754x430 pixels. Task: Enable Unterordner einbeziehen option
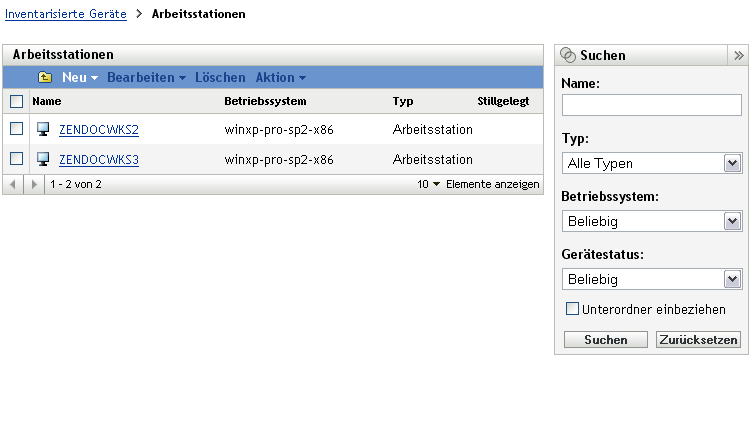pos(573,309)
